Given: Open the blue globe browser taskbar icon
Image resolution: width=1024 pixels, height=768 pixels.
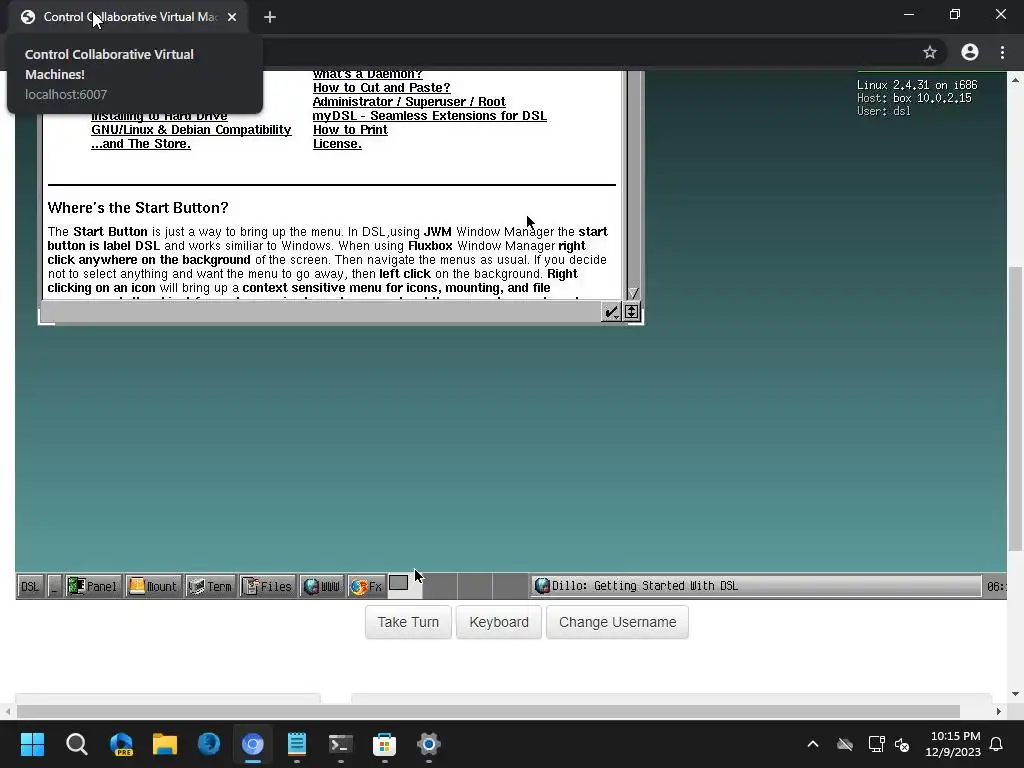Looking at the screenshot, I should [x=209, y=744].
